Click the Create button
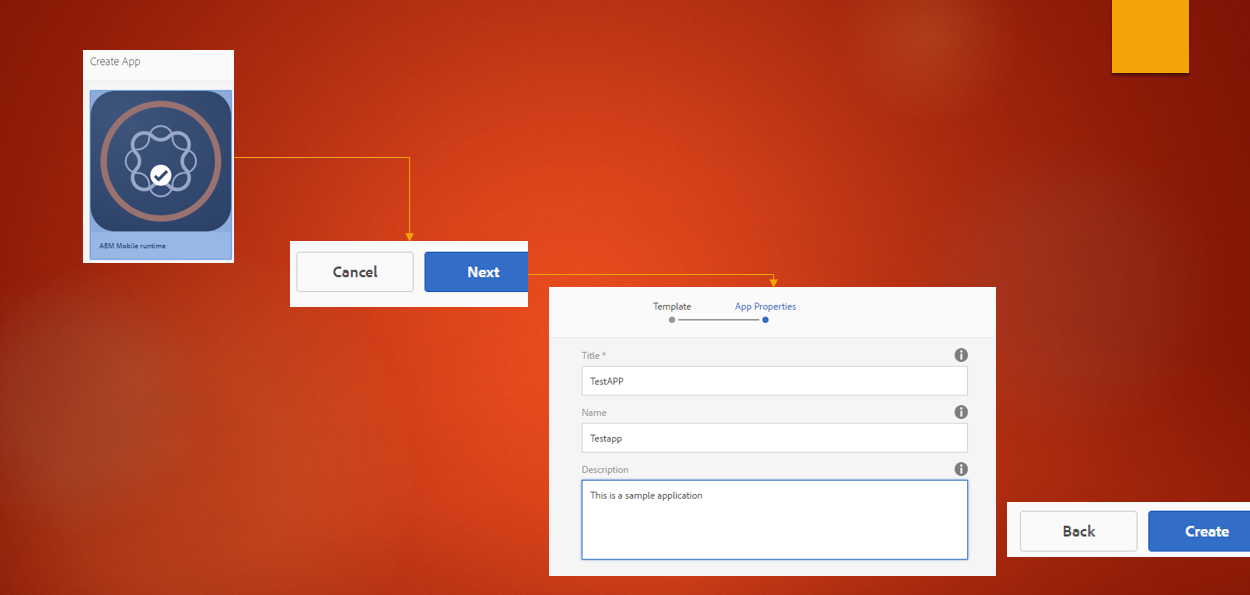The height and width of the screenshot is (595, 1250). pos(1207,531)
